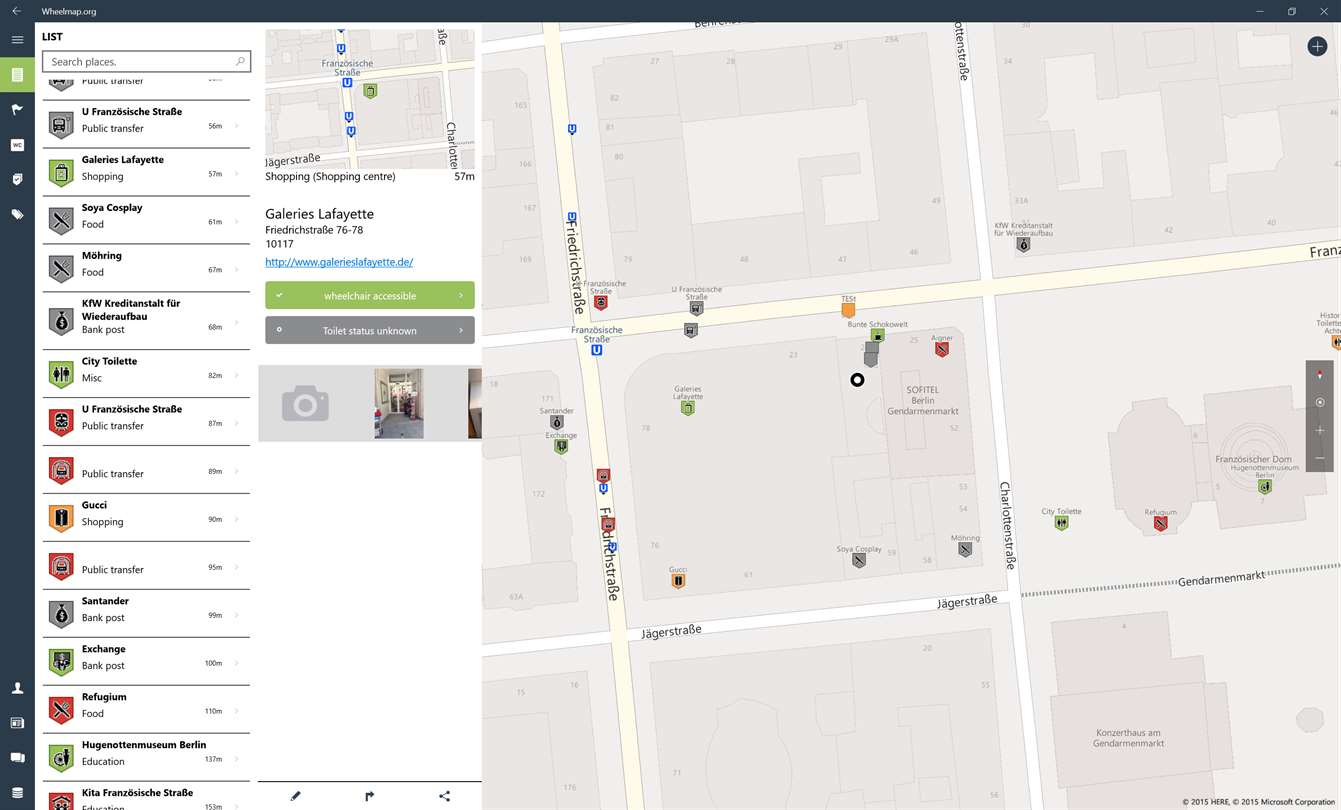
Task: Click the magnifier icon in the search box
Action: [240, 62]
